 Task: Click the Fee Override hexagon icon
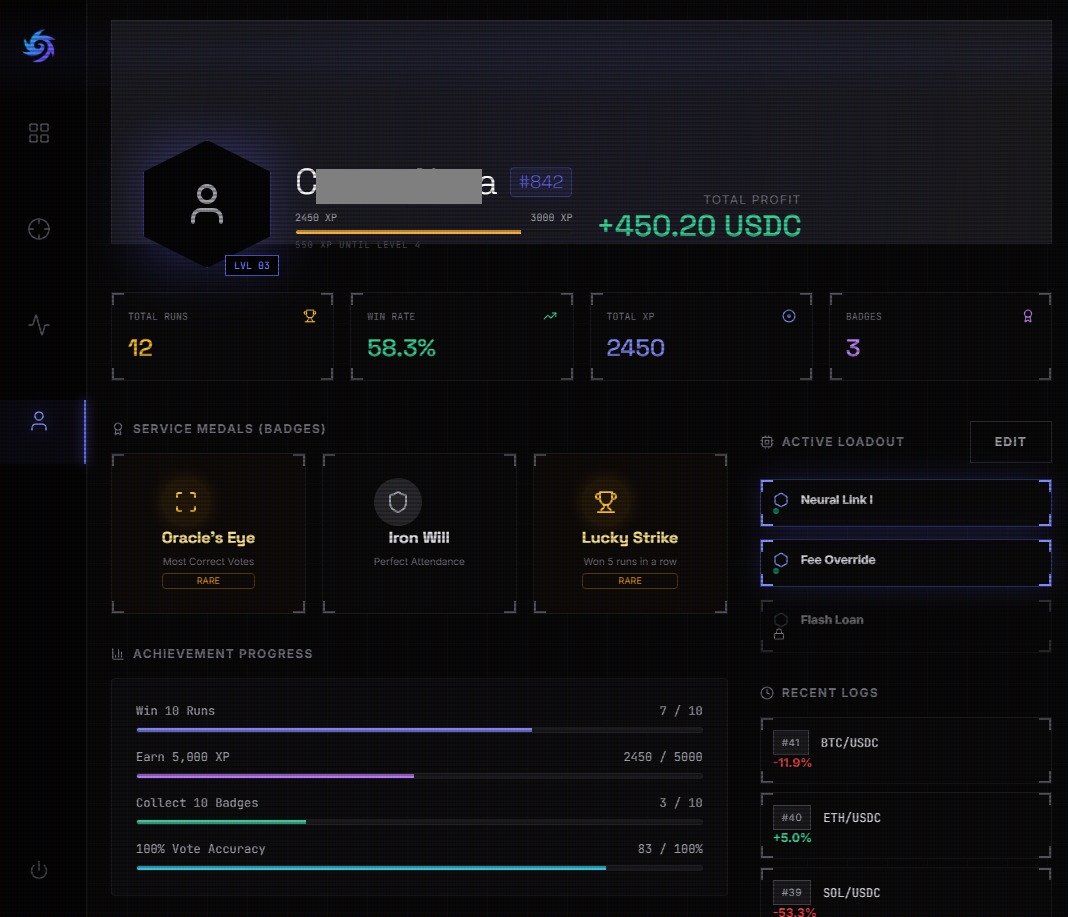coord(781,559)
